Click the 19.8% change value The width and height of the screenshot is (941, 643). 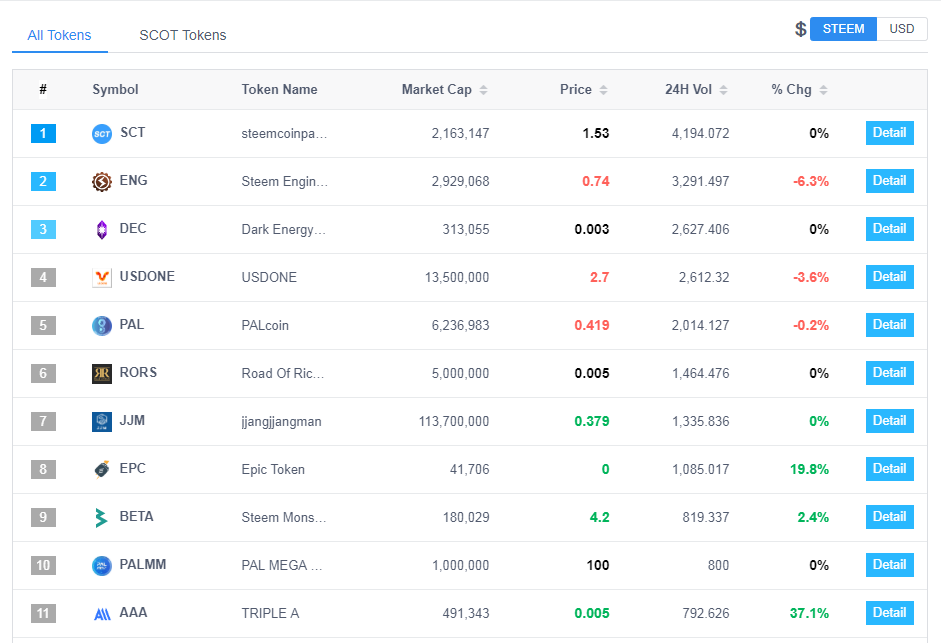pyautogui.click(x=810, y=469)
